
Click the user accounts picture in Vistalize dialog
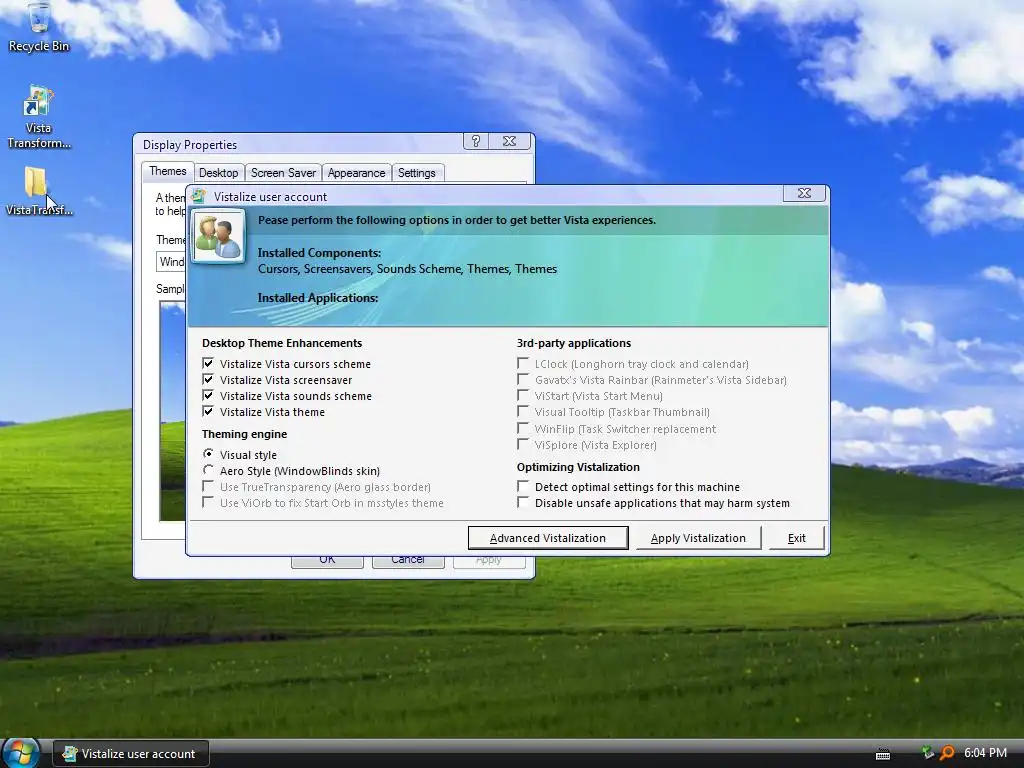[218, 236]
